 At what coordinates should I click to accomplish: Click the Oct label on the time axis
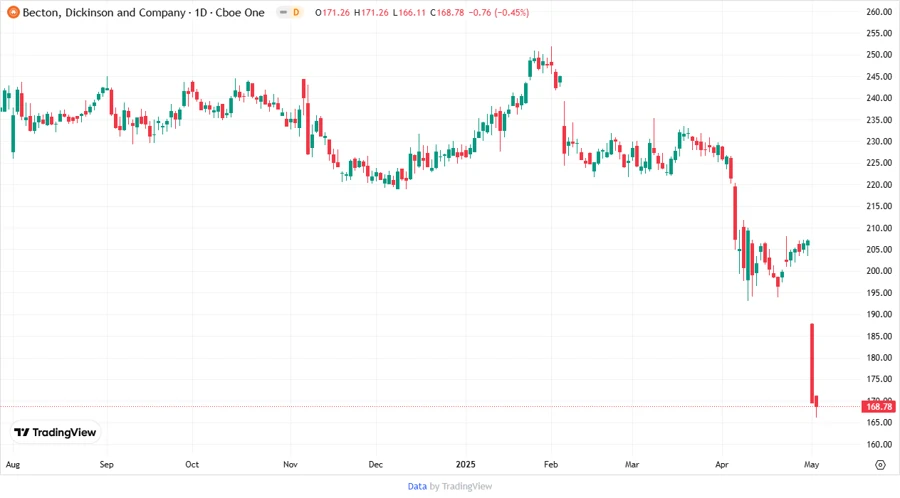(192, 464)
